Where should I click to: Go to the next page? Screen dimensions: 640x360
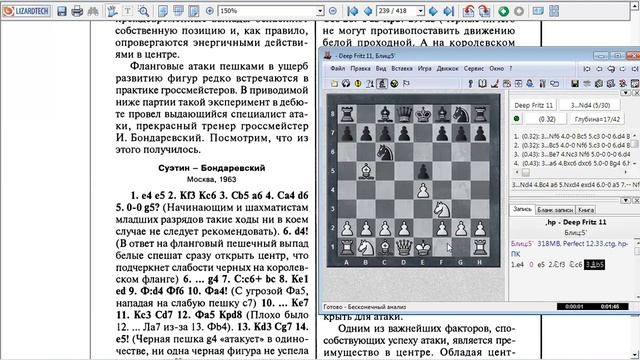(x=433, y=11)
